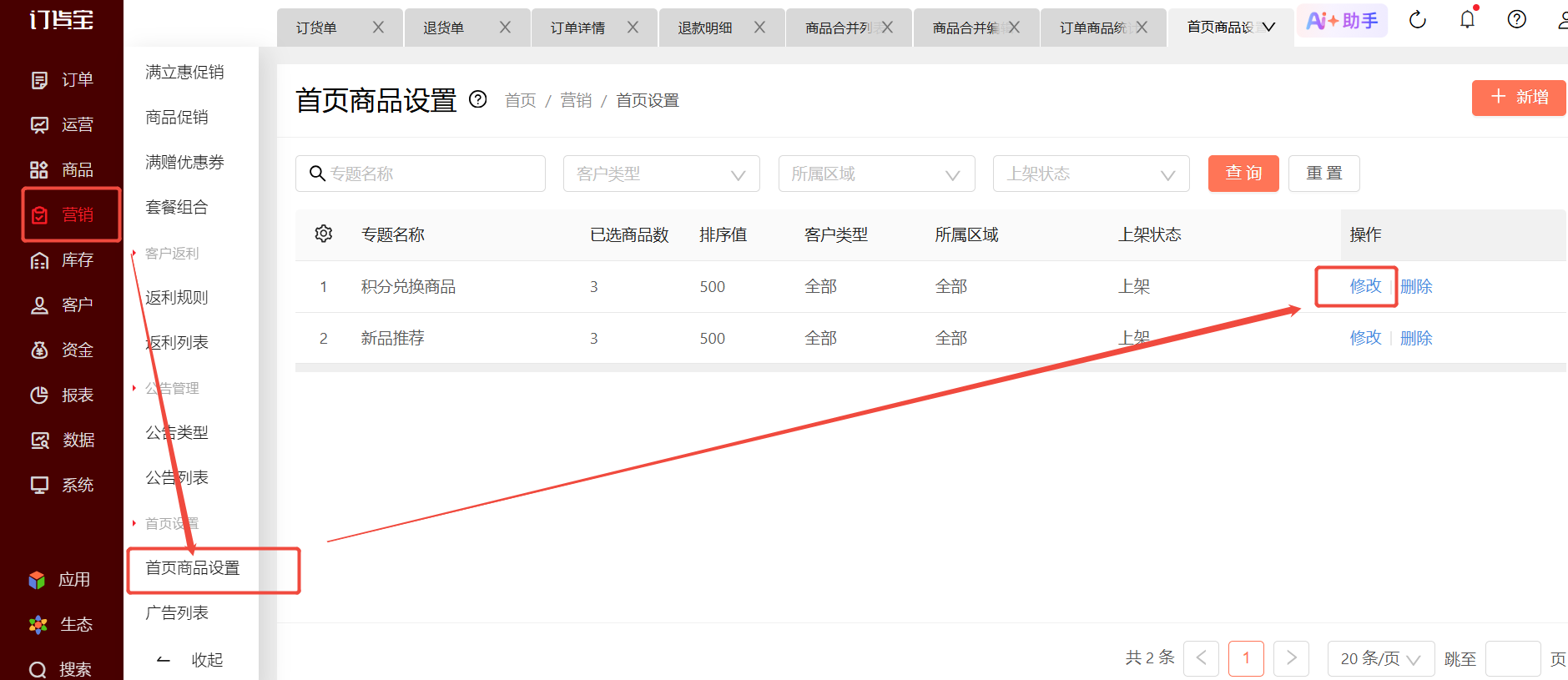The height and width of the screenshot is (680, 1568).
Task: Open the 首页商品设置 submenu item
Action: pyautogui.click(x=193, y=568)
